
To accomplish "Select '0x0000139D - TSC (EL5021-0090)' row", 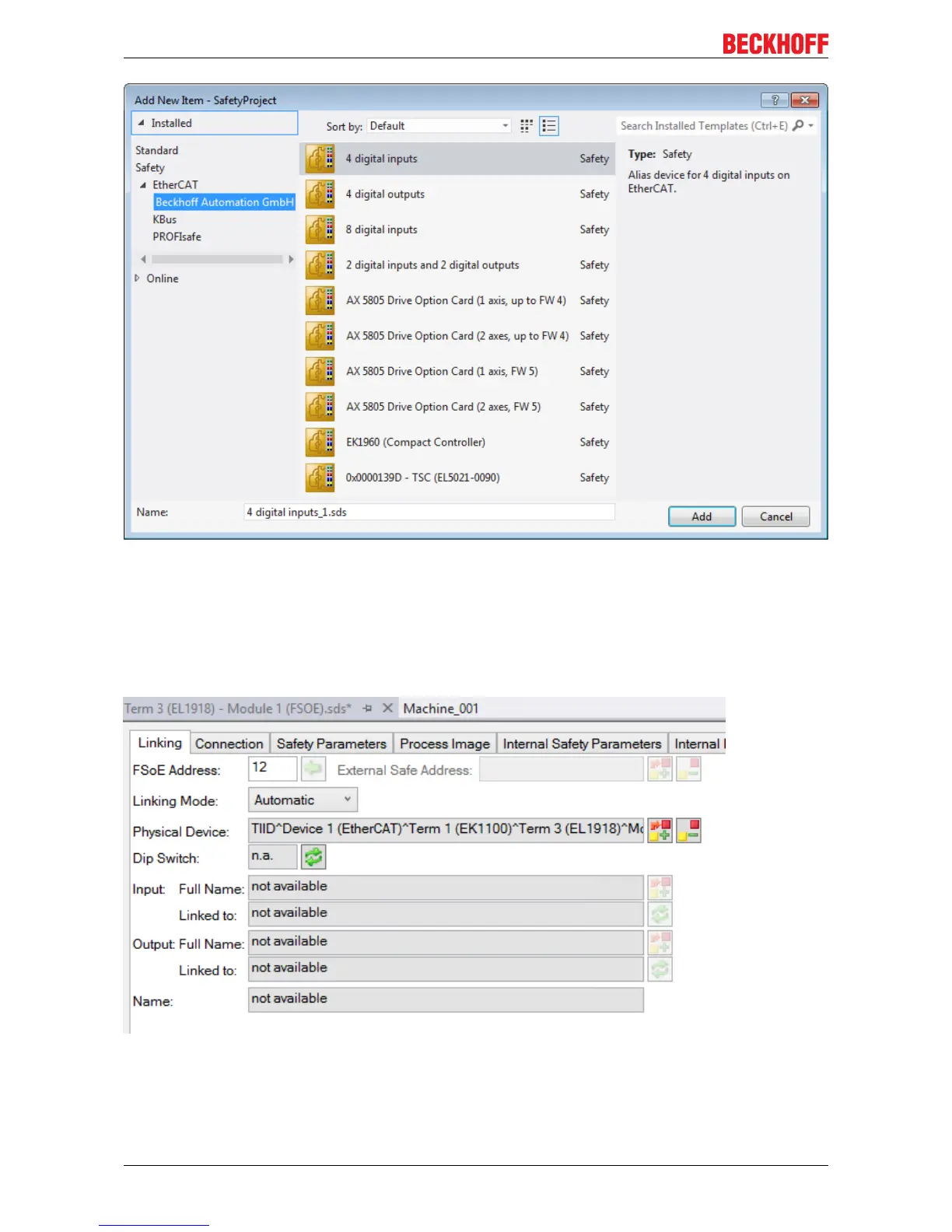I will 458,478.
